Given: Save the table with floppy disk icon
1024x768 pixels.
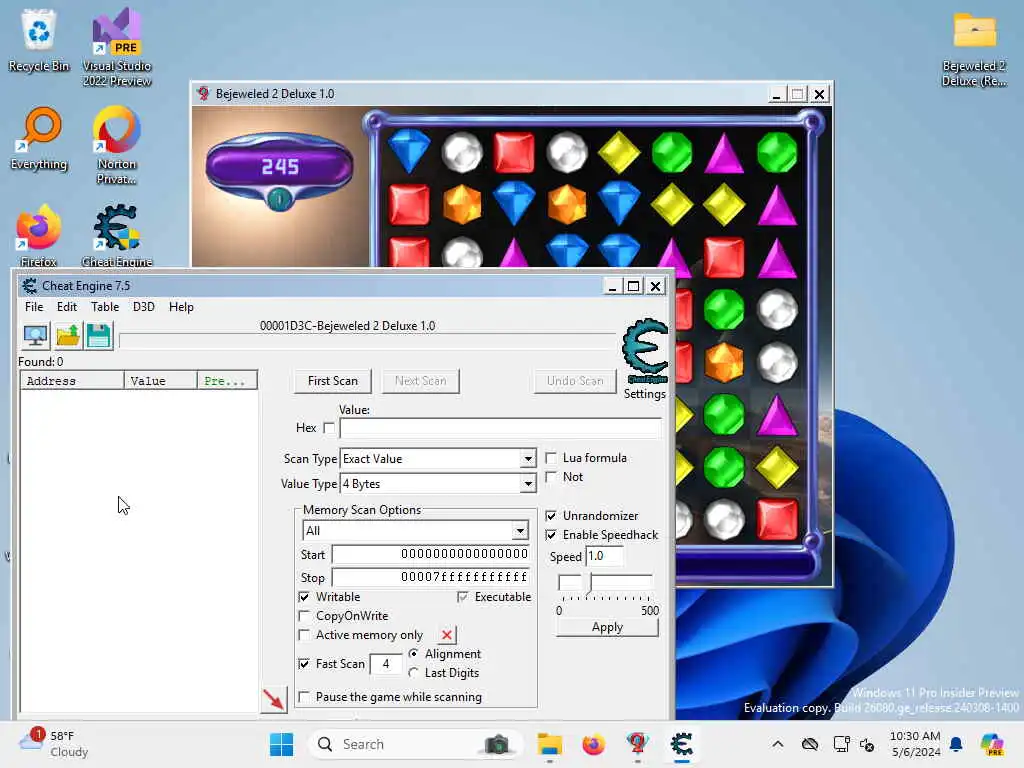Looking at the screenshot, I should coord(99,336).
